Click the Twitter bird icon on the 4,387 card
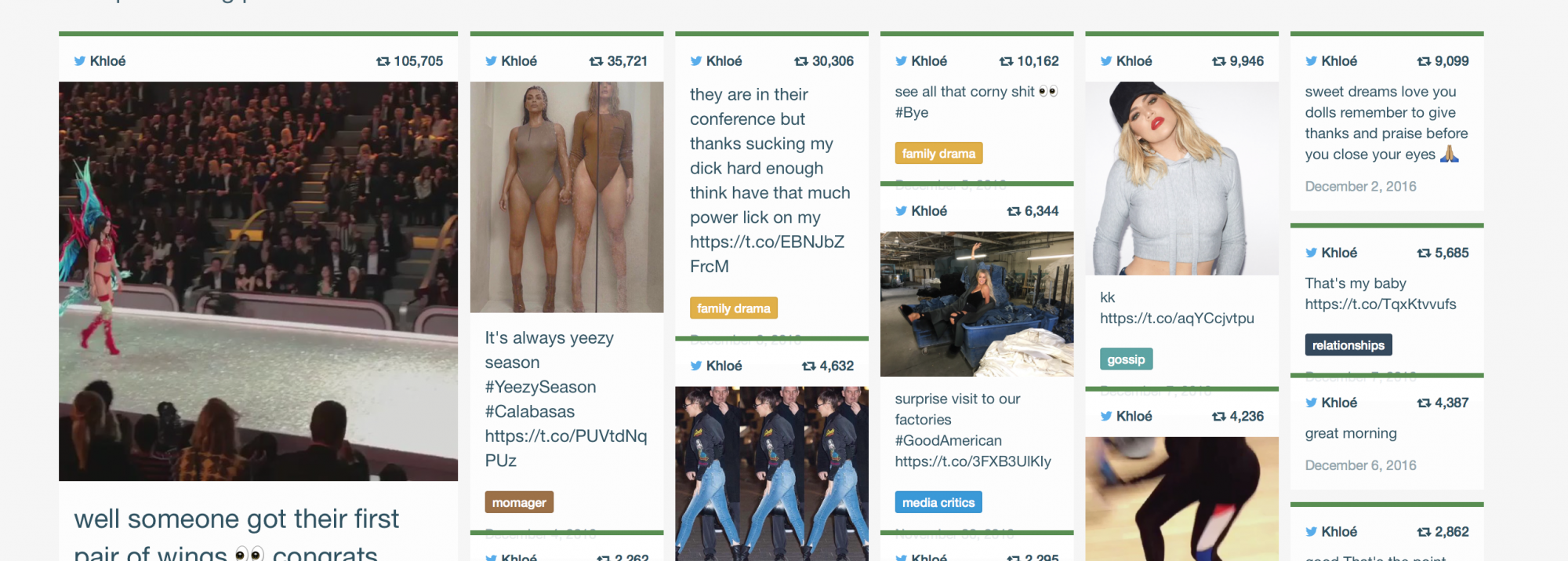This screenshot has width=1568, height=561. coord(1311,403)
